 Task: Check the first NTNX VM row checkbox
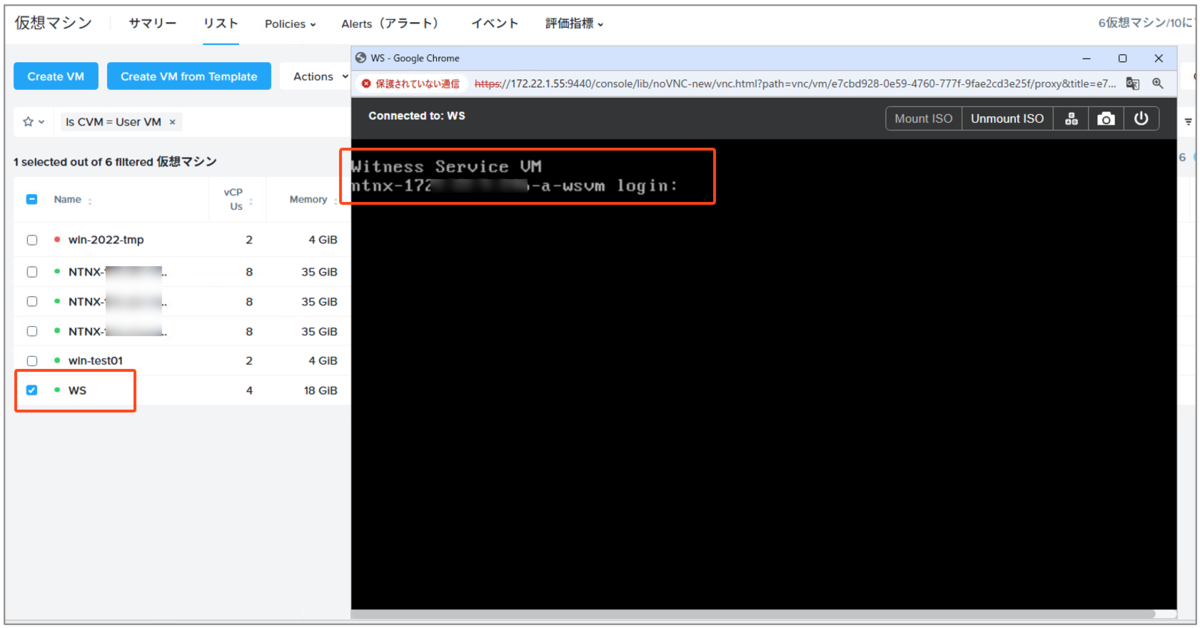coord(32,272)
